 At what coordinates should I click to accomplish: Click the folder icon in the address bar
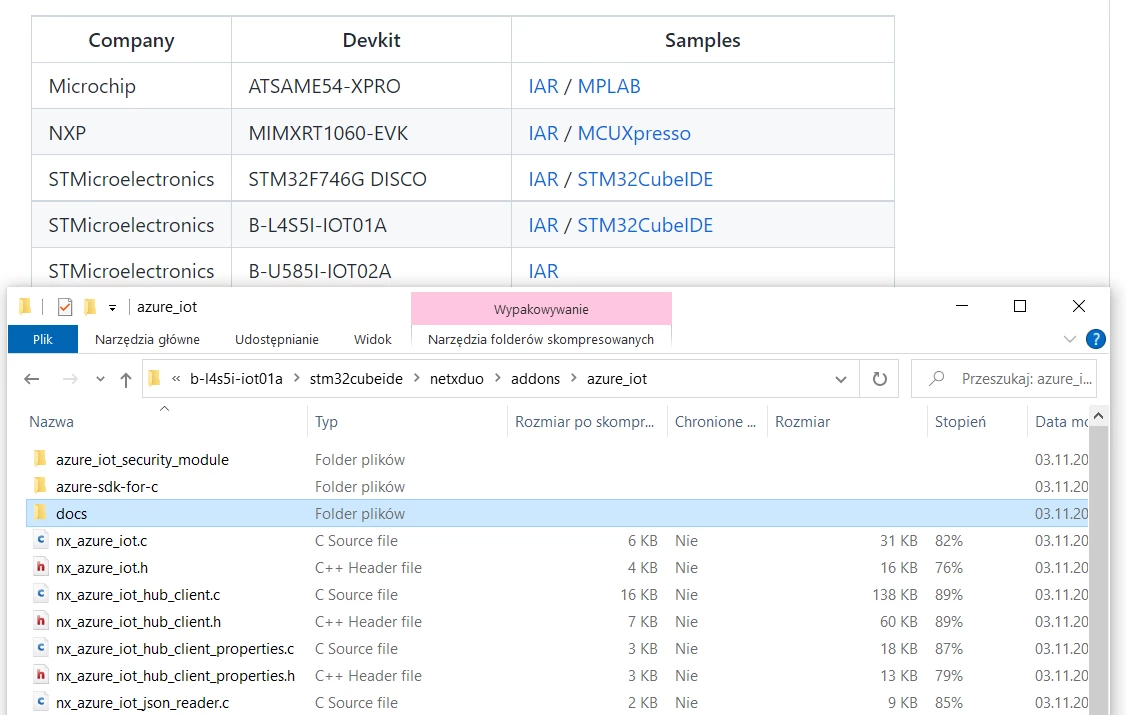pyautogui.click(x=154, y=378)
